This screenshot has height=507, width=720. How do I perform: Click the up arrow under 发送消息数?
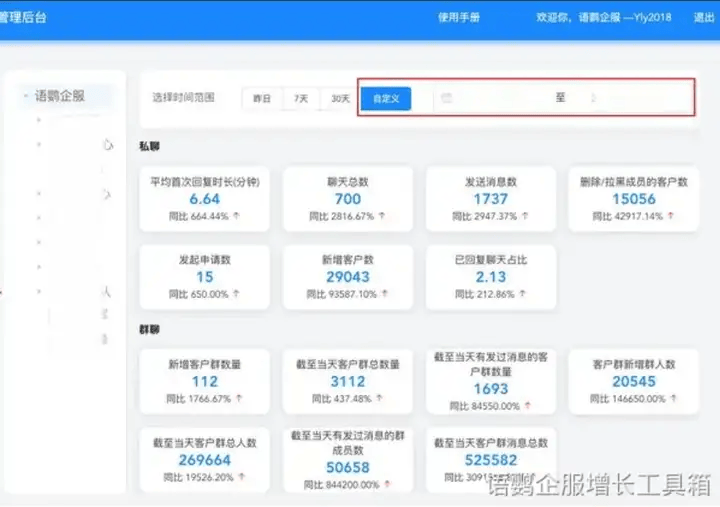click(x=524, y=216)
